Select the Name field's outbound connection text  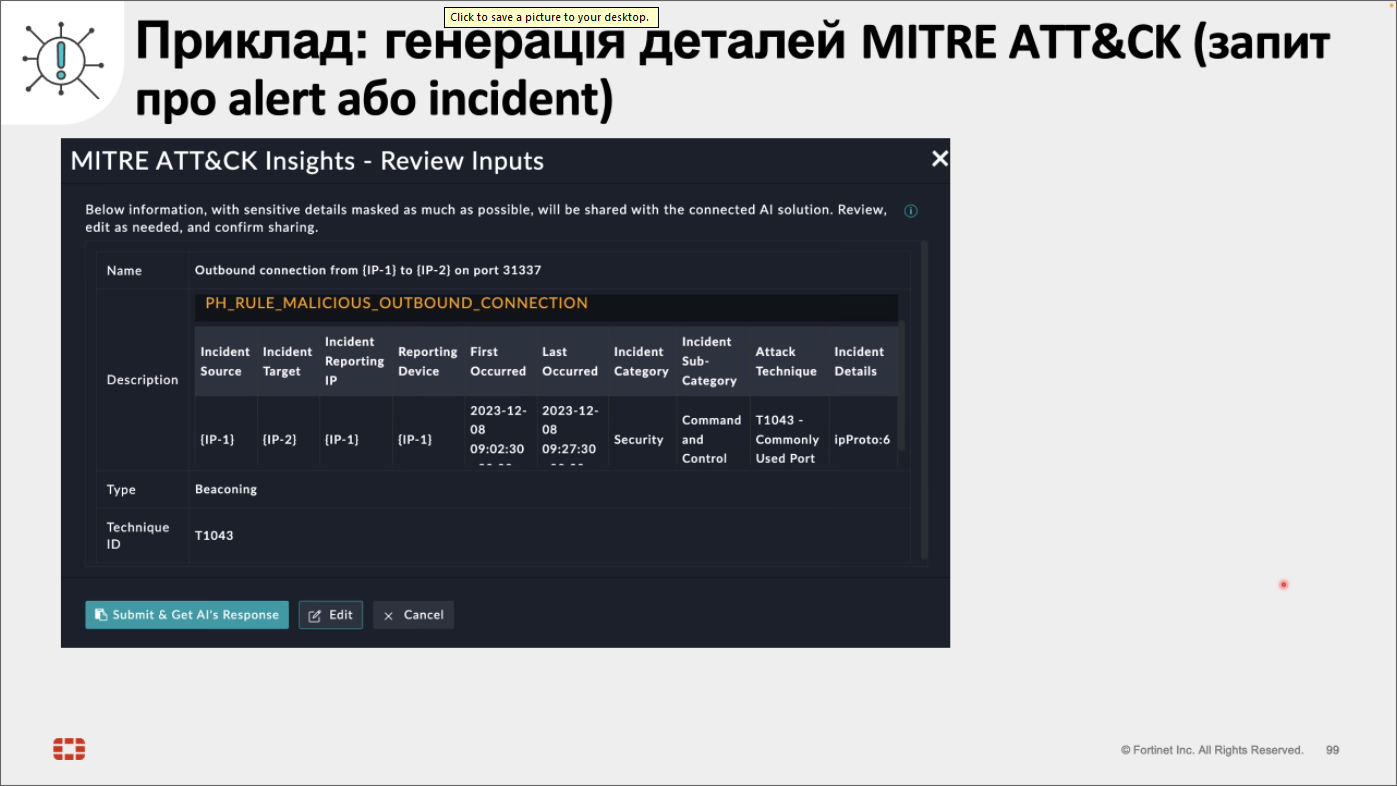pyautogui.click(x=368, y=270)
